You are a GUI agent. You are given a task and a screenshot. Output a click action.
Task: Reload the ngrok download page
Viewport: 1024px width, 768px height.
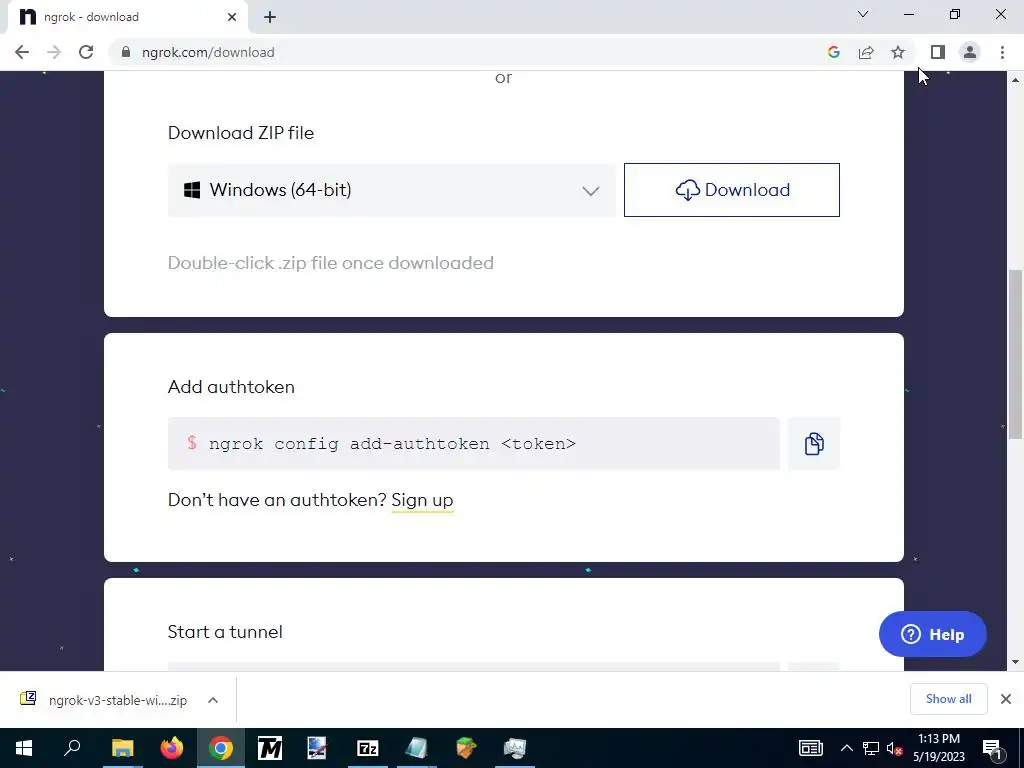click(x=86, y=52)
